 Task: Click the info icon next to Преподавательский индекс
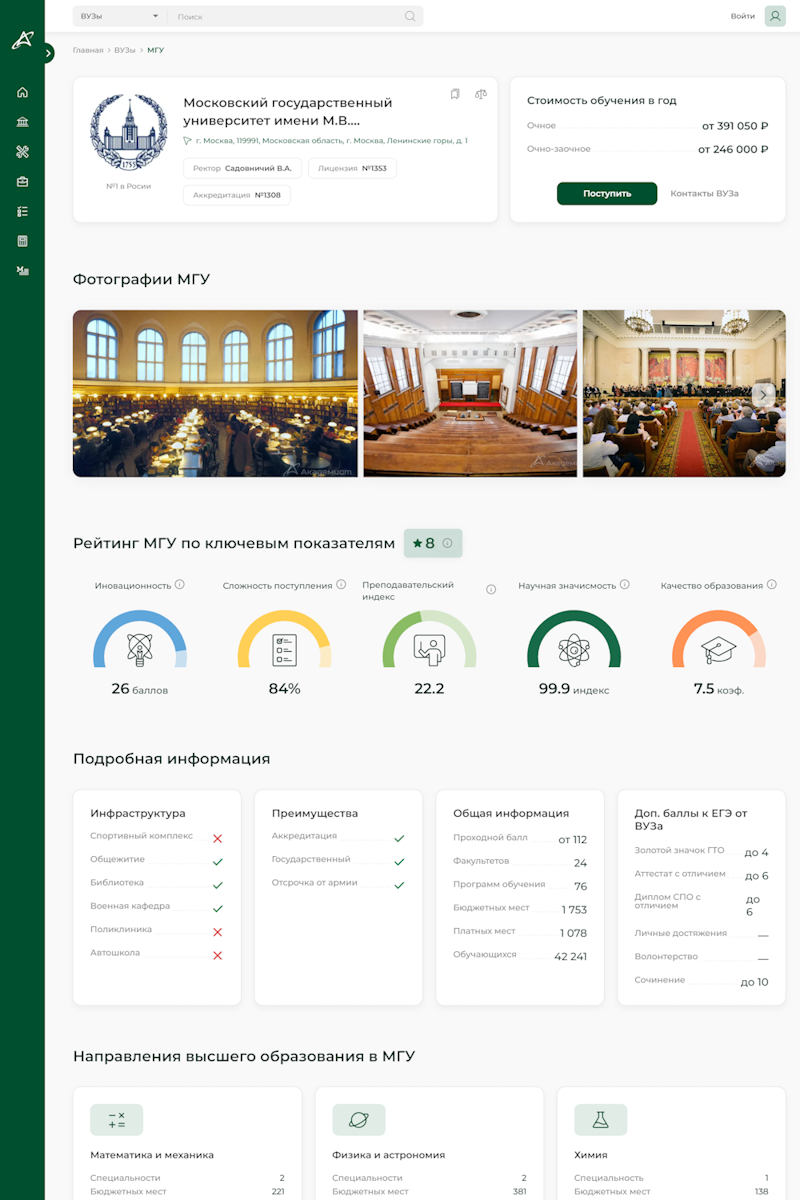pos(491,589)
